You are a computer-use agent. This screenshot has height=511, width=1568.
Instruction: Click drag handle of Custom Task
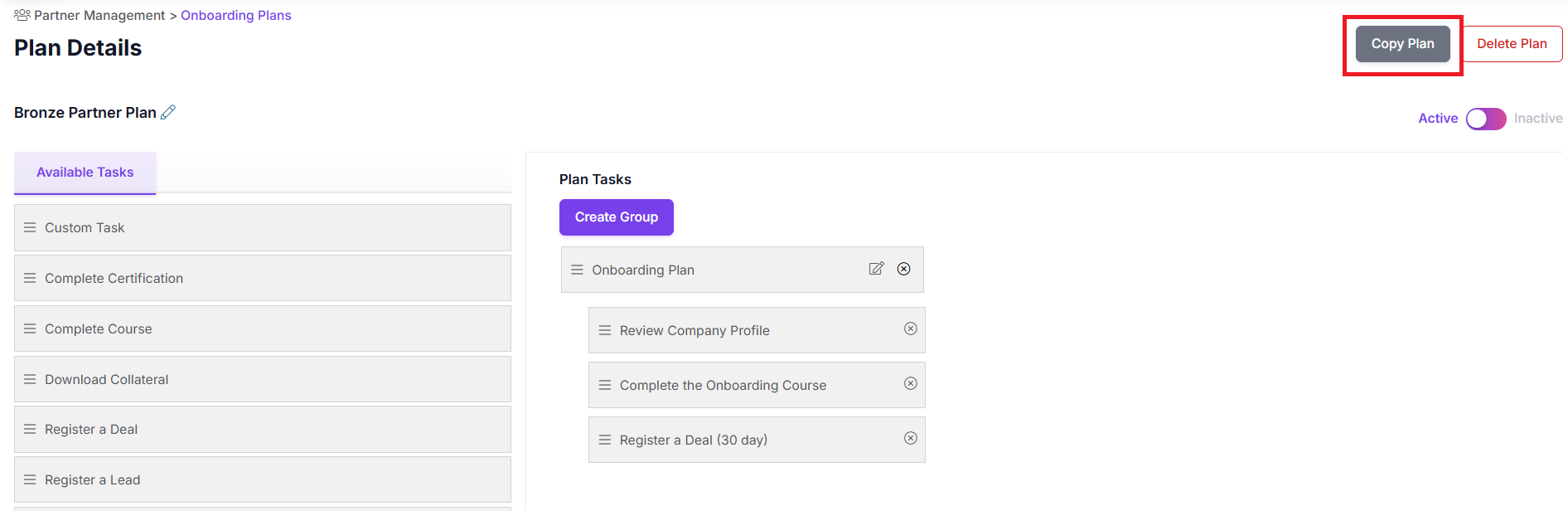click(30, 227)
